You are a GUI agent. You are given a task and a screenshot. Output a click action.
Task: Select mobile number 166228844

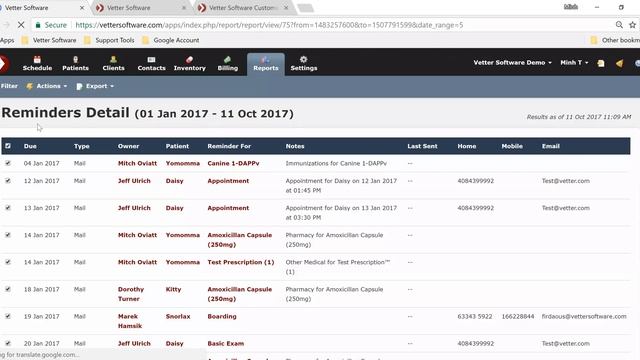tap(518, 316)
